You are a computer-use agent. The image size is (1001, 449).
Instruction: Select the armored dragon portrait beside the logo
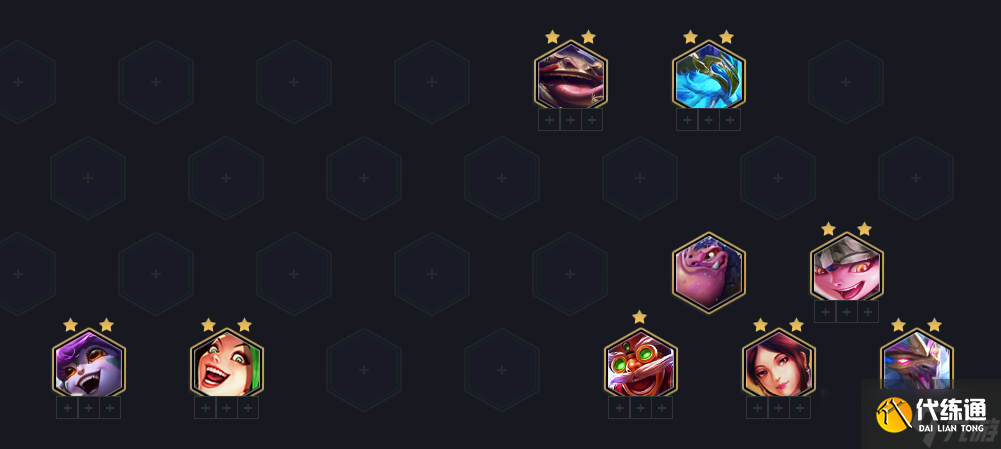pos(917,359)
